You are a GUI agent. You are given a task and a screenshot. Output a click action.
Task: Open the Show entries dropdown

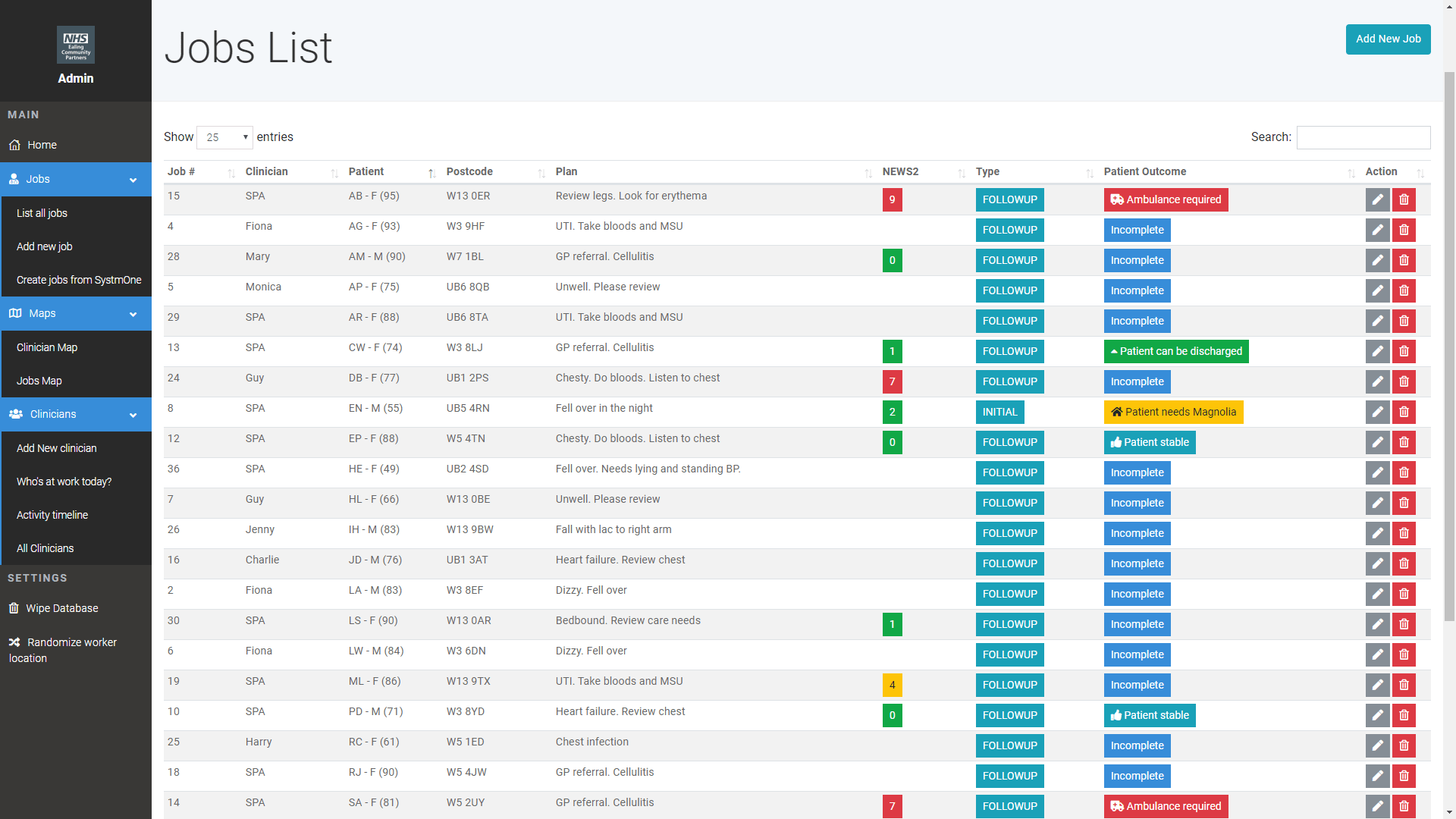(224, 137)
